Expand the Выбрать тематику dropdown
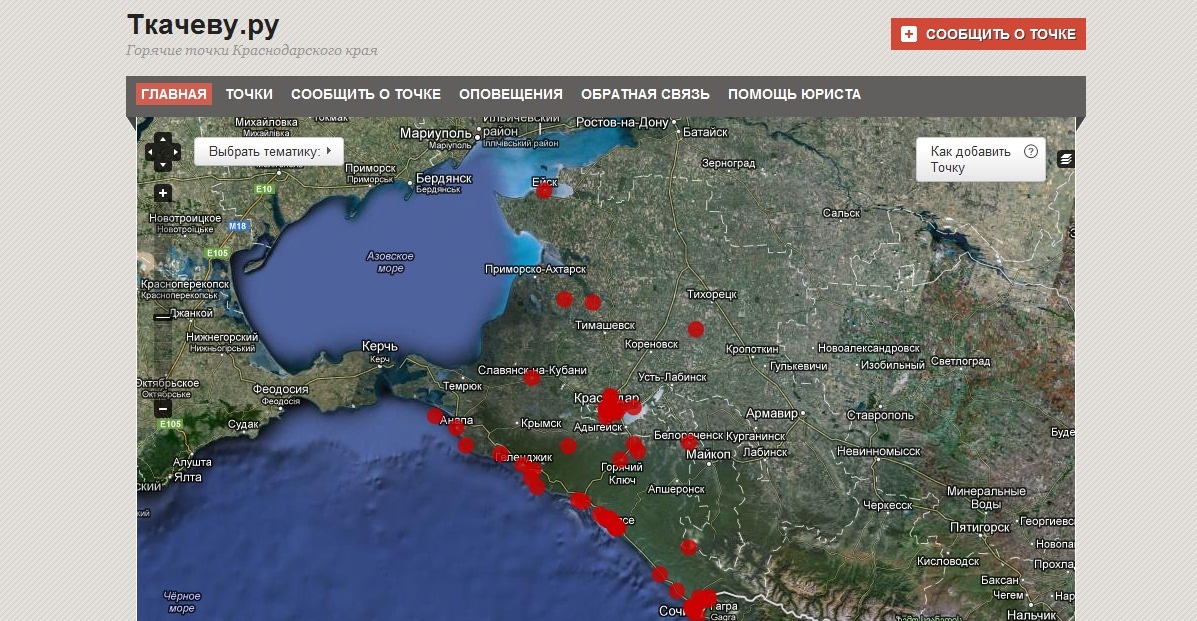Image resolution: width=1197 pixels, height=621 pixels. click(x=269, y=152)
